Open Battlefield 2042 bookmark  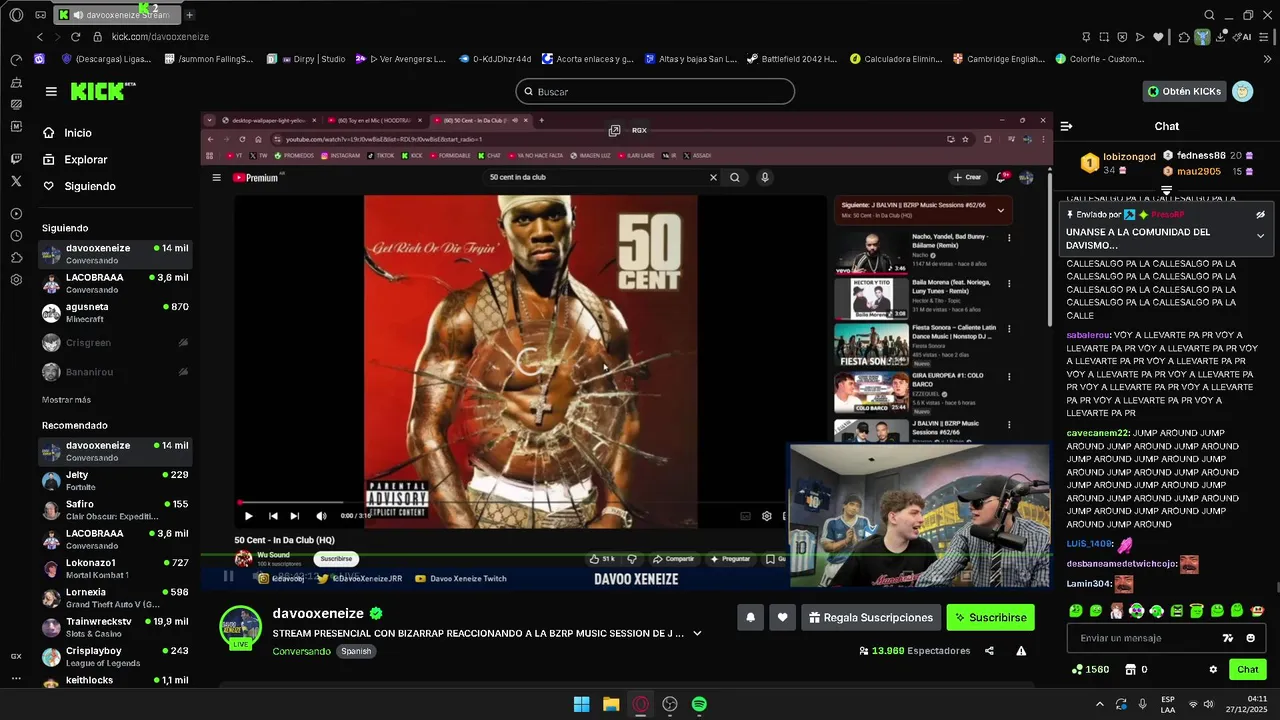(x=791, y=59)
